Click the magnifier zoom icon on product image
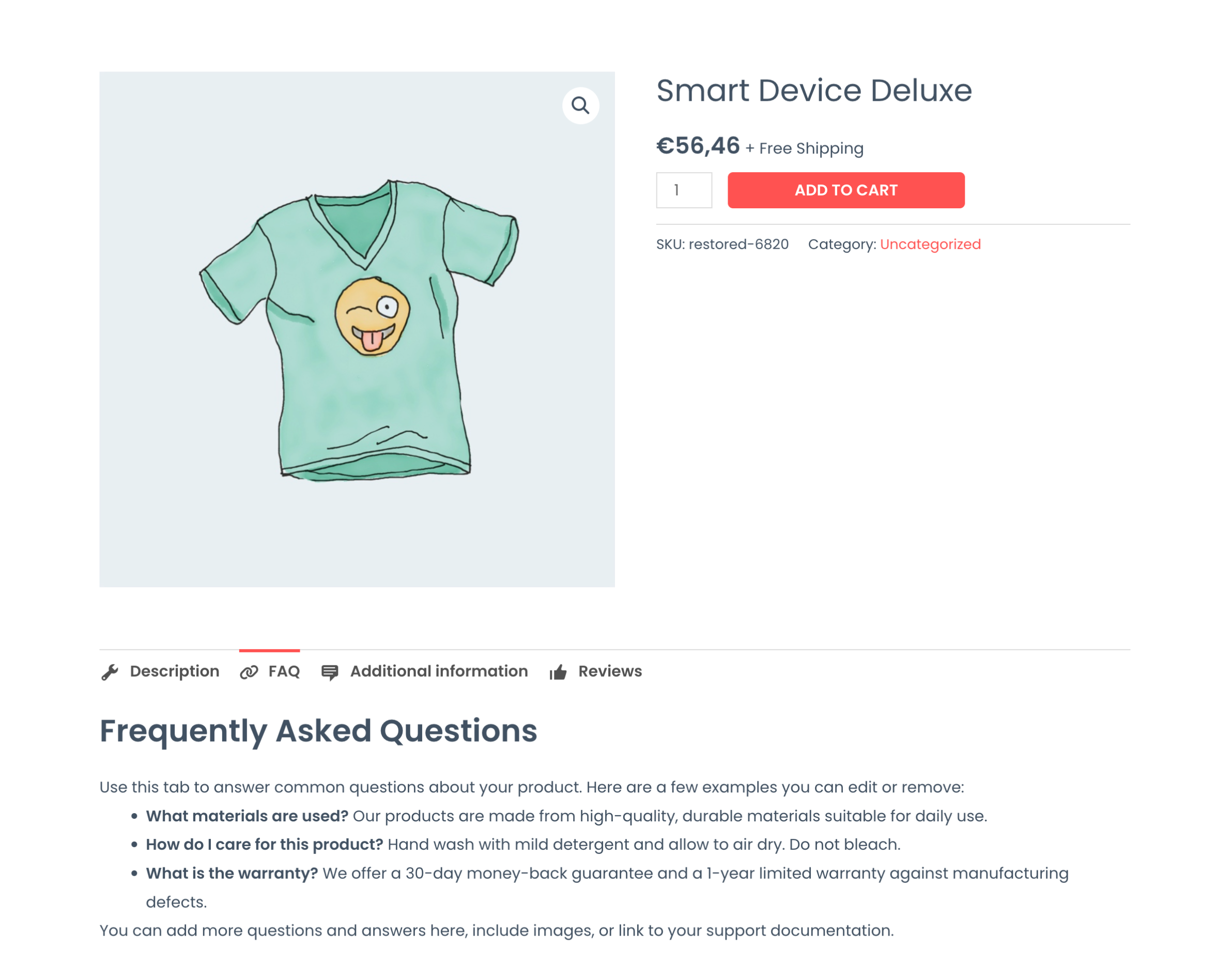 [580, 105]
